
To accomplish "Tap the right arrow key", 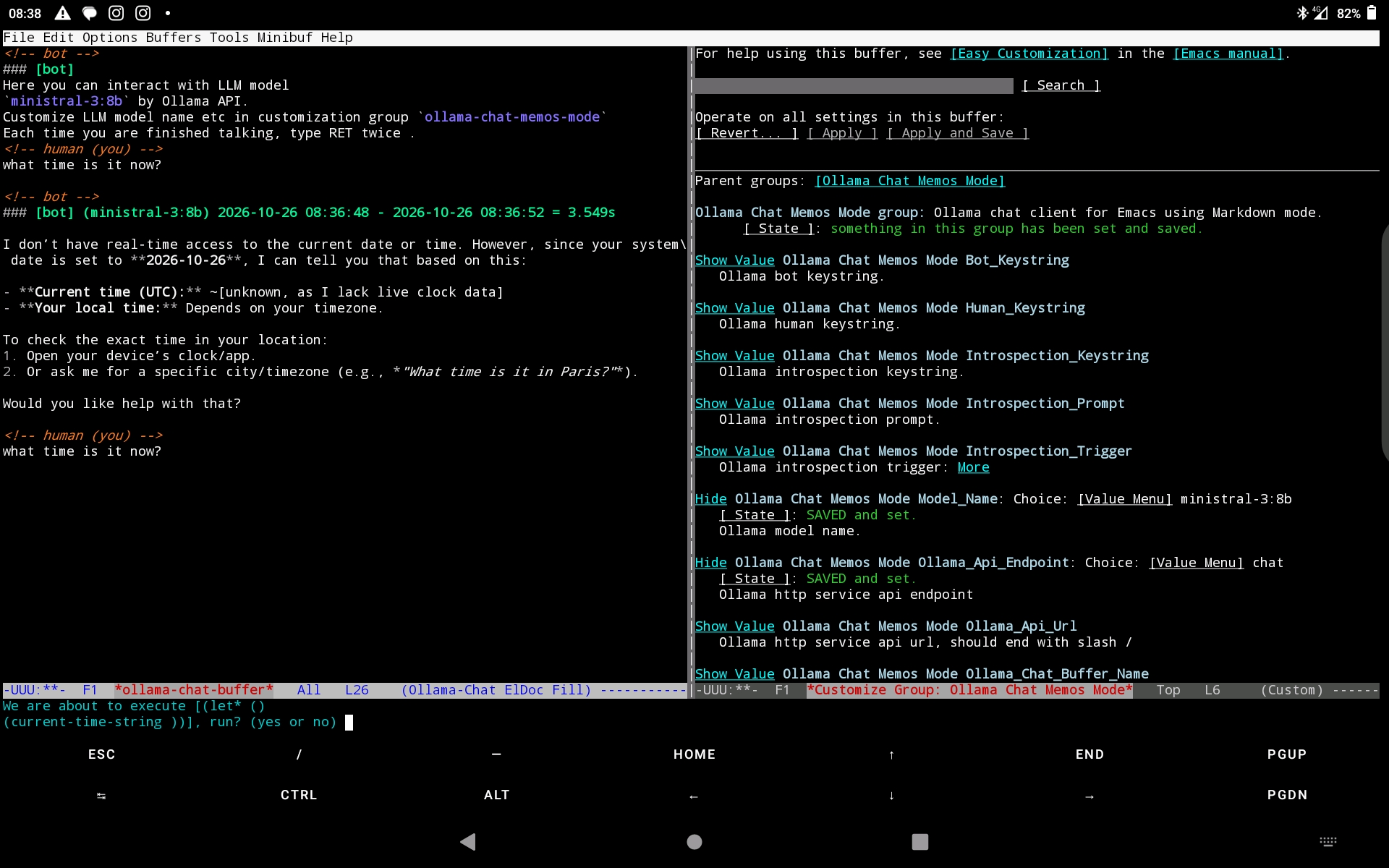I will point(1089,796).
